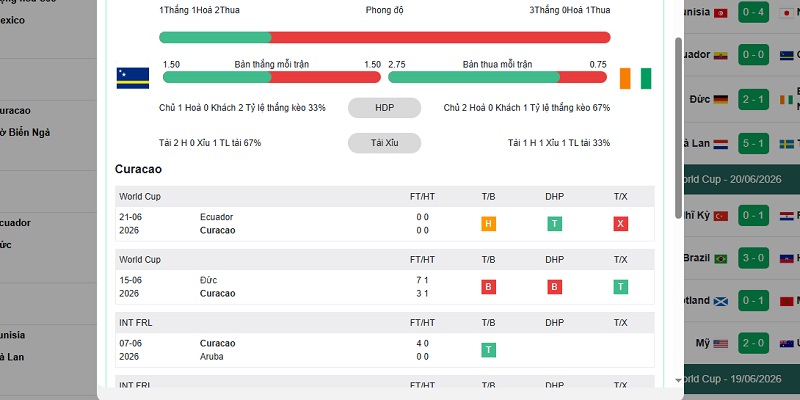
Task: Click the Ivory Coast flag icon
Action: [x=635, y=78]
